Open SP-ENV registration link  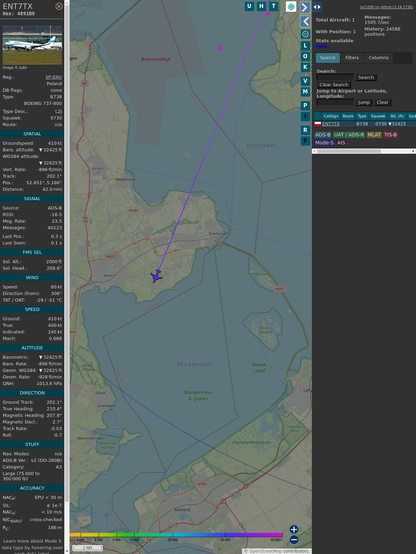[53, 77]
